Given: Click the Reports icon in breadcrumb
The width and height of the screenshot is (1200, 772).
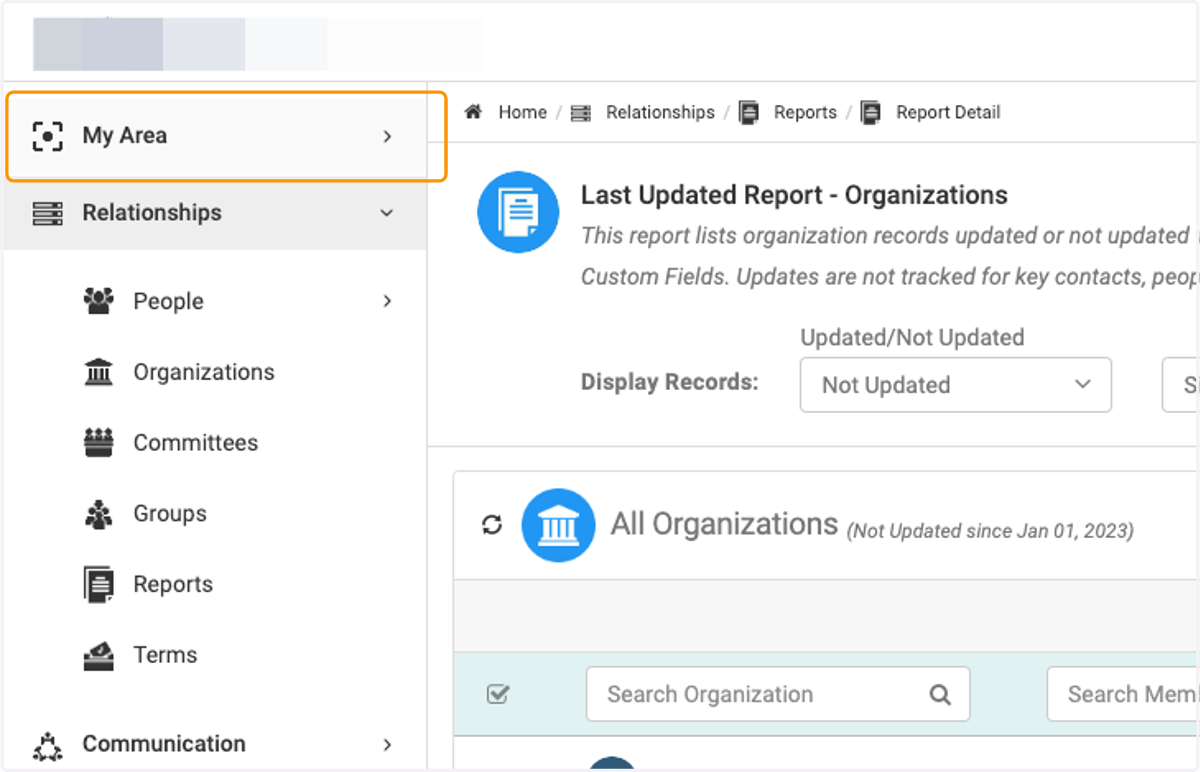Looking at the screenshot, I should coord(749,113).
